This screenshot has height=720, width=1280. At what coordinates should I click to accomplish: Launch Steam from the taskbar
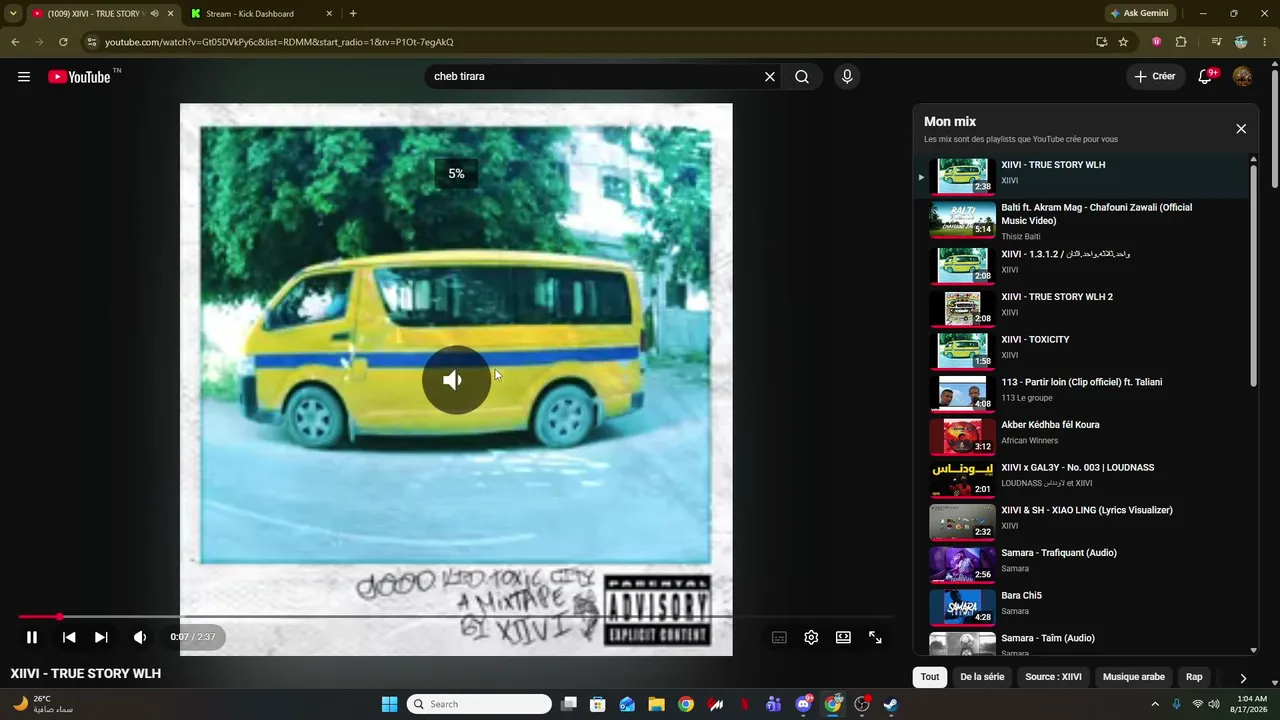tap(891, 704)
